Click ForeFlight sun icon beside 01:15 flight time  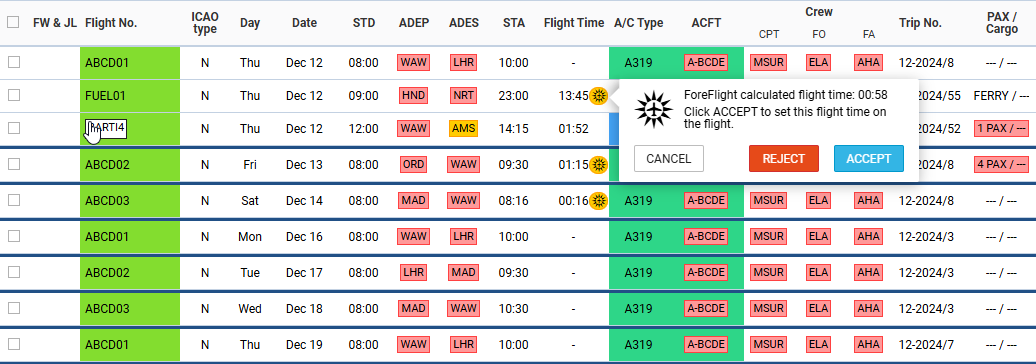pyautogui.click(x=599, y=164)
